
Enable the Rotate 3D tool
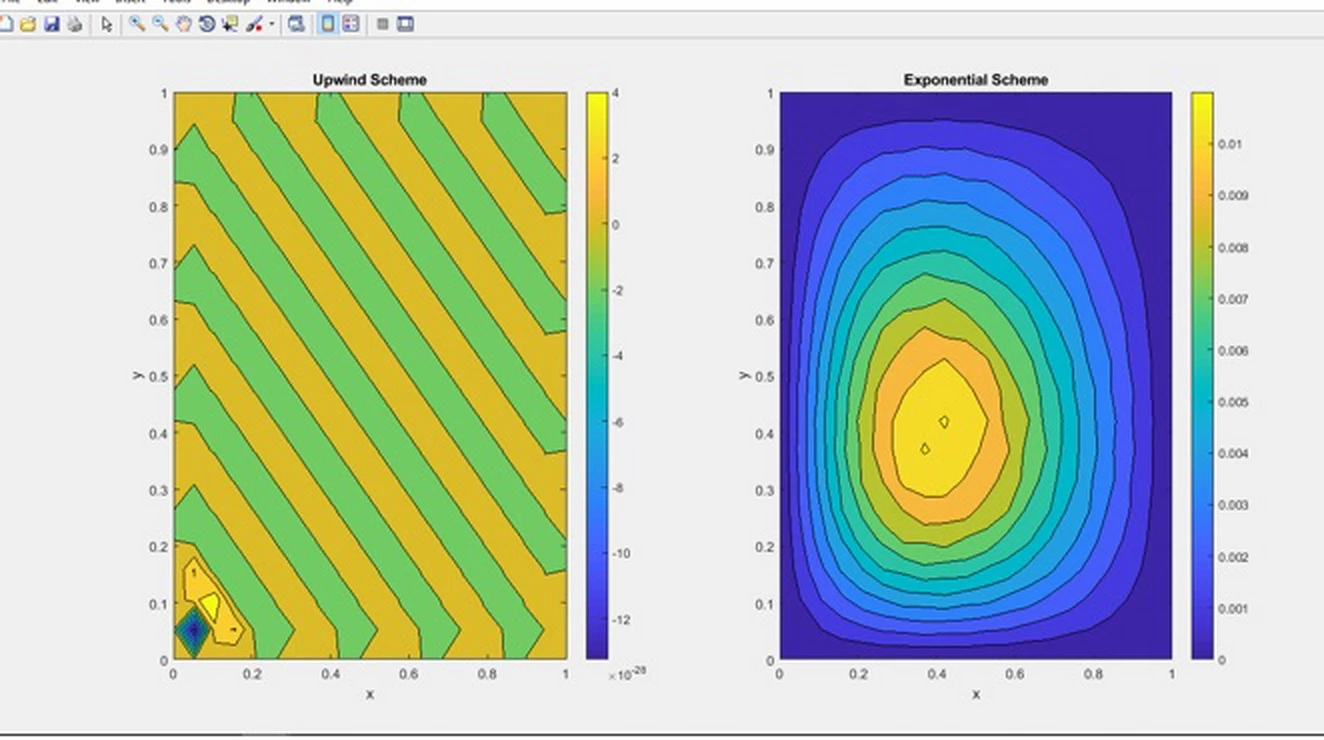tap(207, 24)
